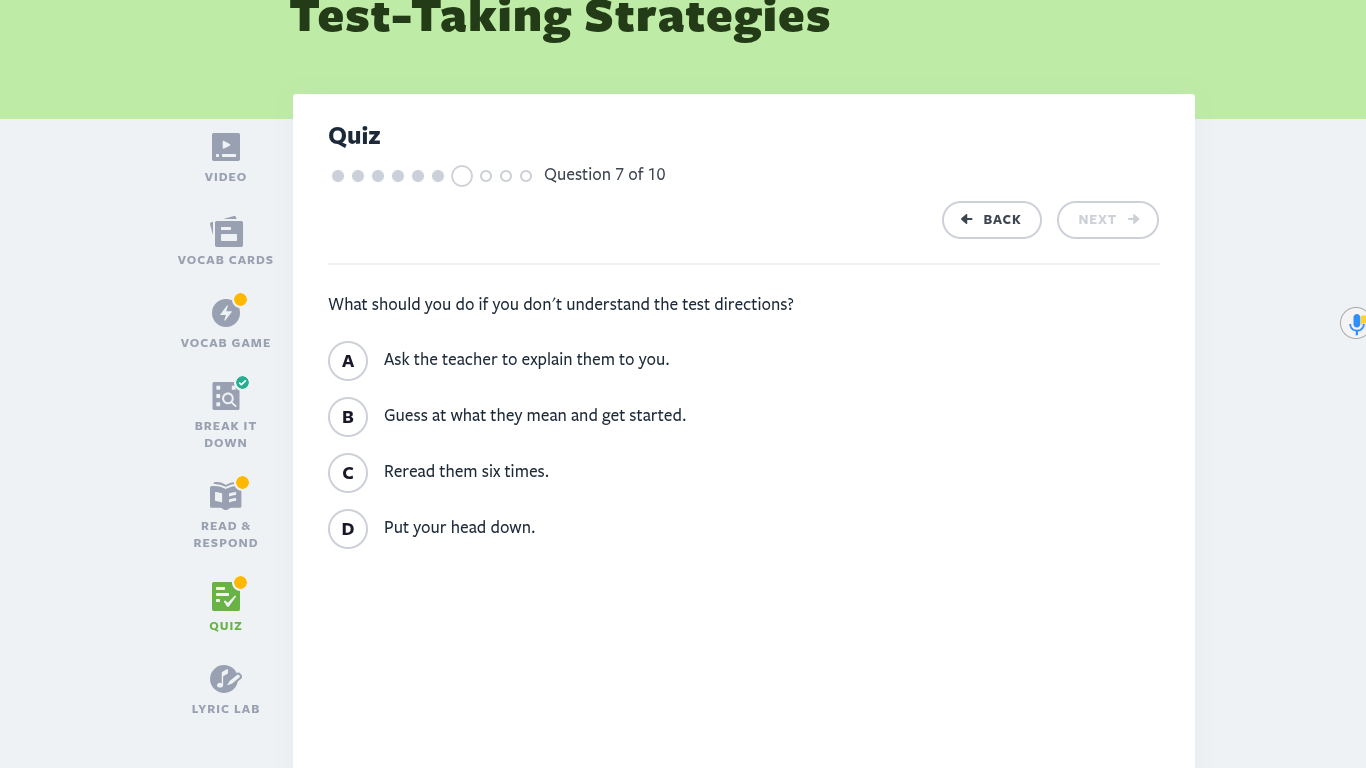1366x768 pixels.
Task: Jump to first question progress dot
Action: click(x=338, y=176)
